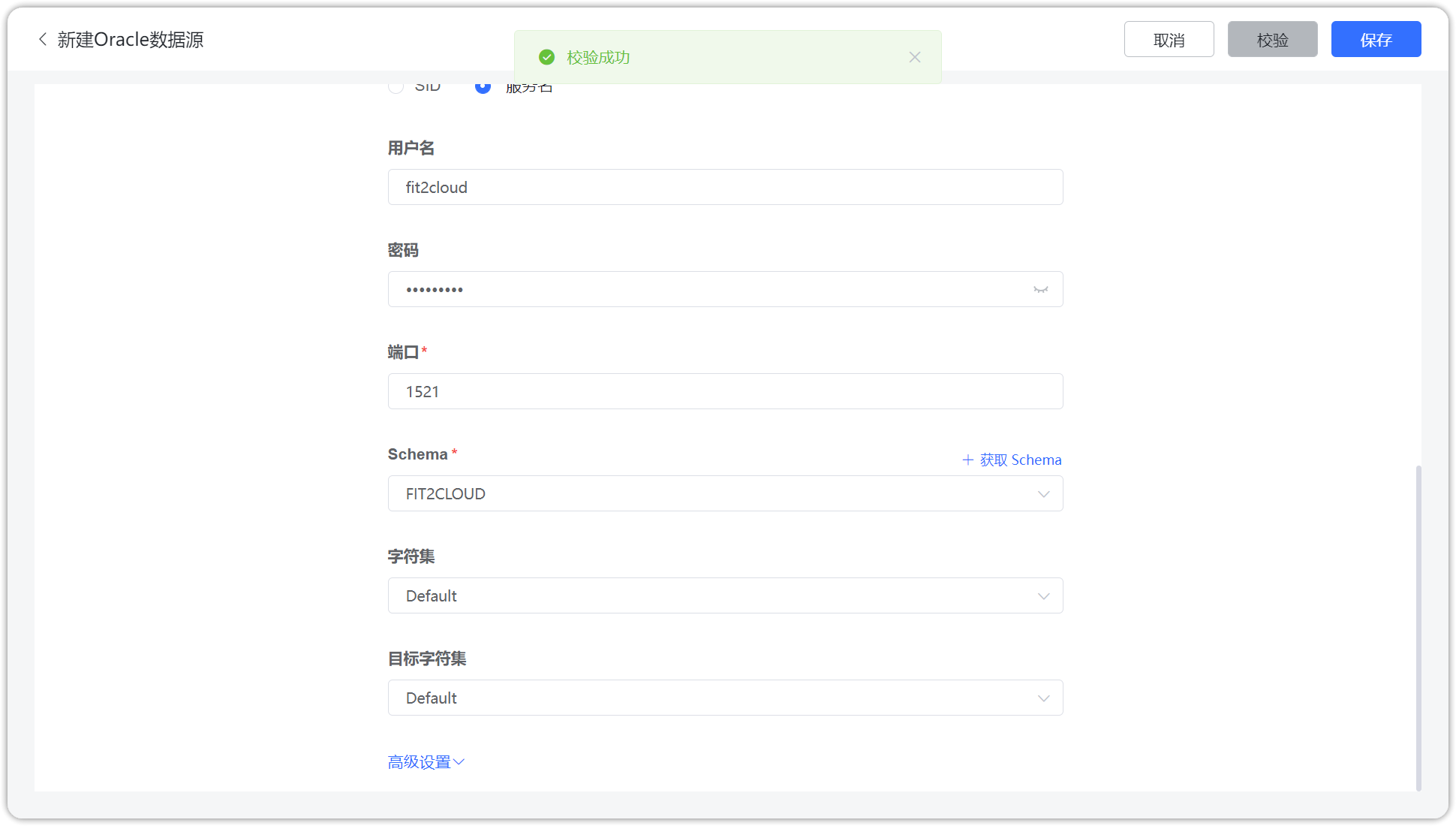Save the datasource with 保存
1456x826 pixels.
coord(1376,39)
